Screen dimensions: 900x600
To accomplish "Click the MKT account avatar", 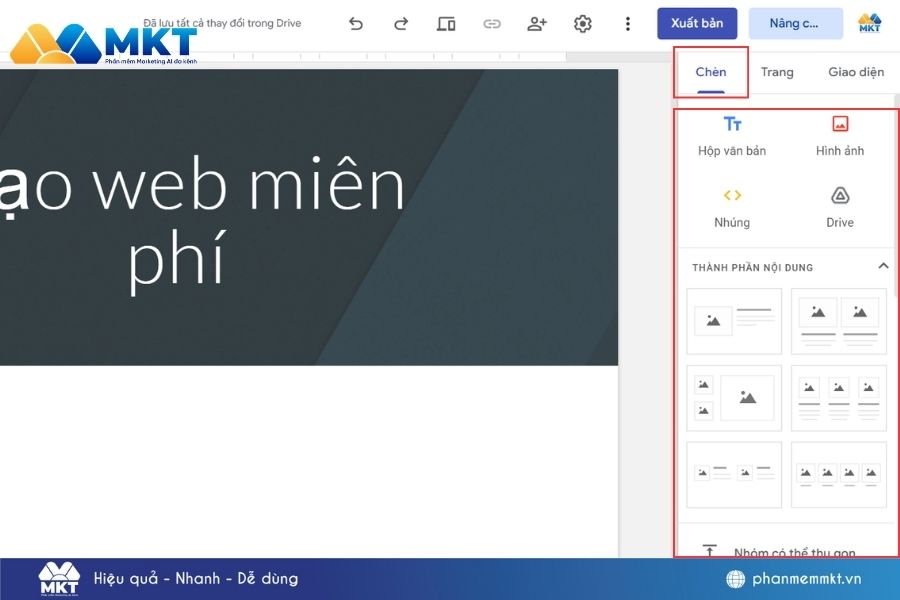I will (870, 23).
